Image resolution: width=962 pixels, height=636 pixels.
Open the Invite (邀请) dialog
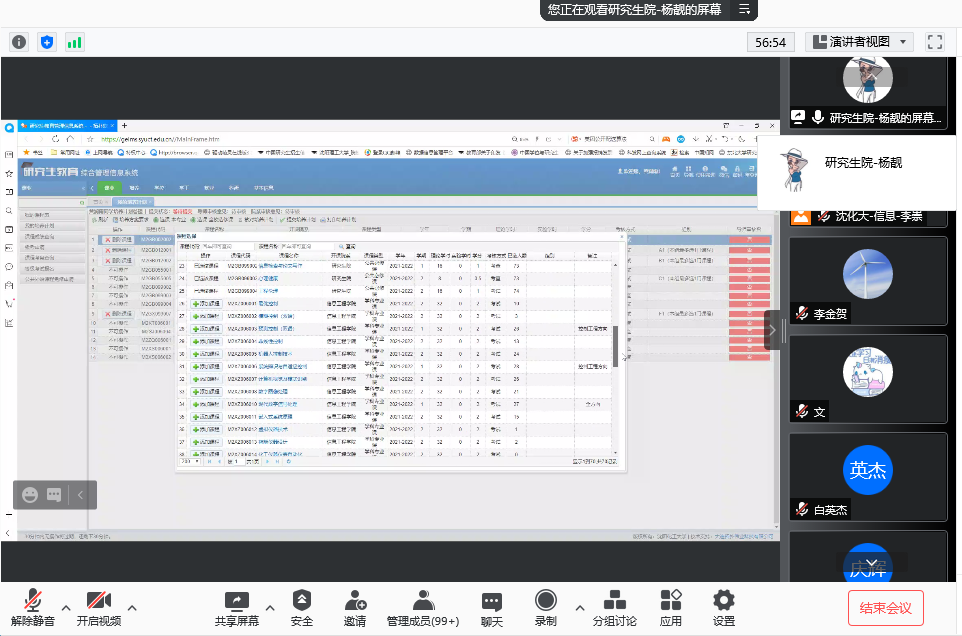click(355, 607)
